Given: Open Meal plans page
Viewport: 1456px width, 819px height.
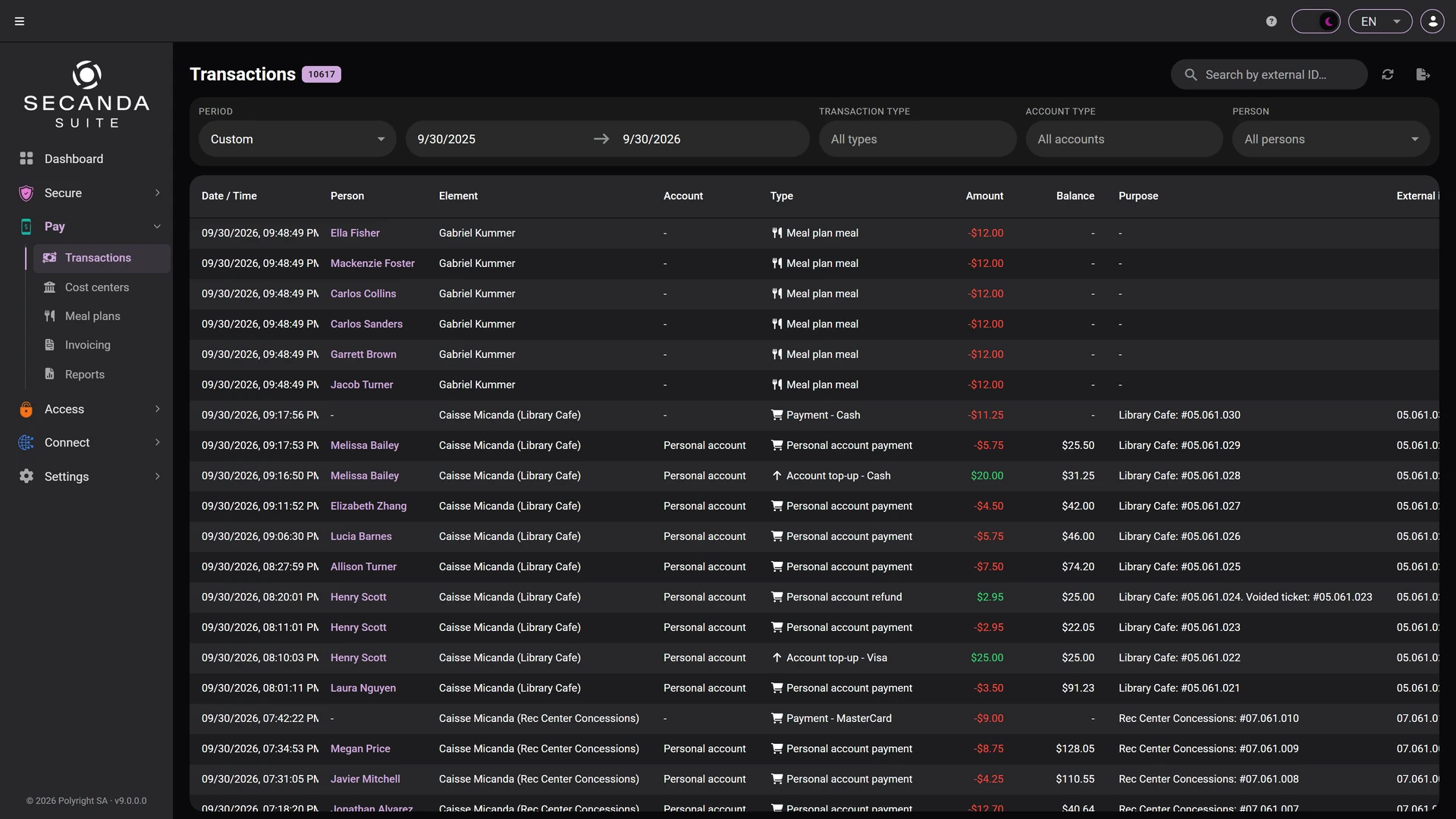Looking at the screenshot, I should [x=102, y=316].
